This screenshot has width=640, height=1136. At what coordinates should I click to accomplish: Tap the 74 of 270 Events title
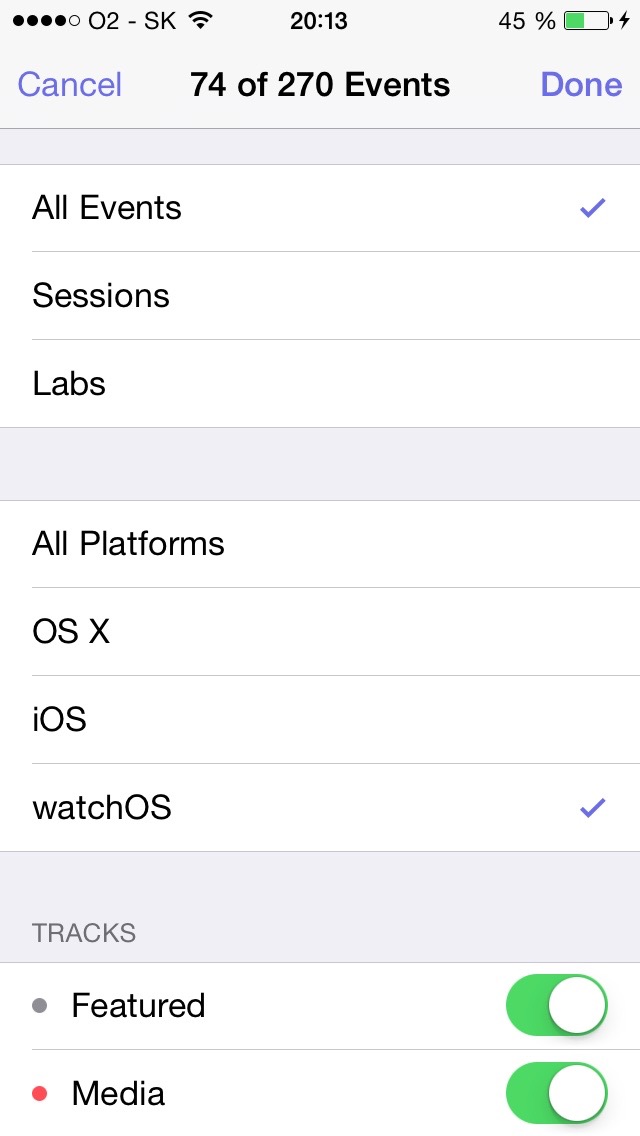tap(320, 85)
